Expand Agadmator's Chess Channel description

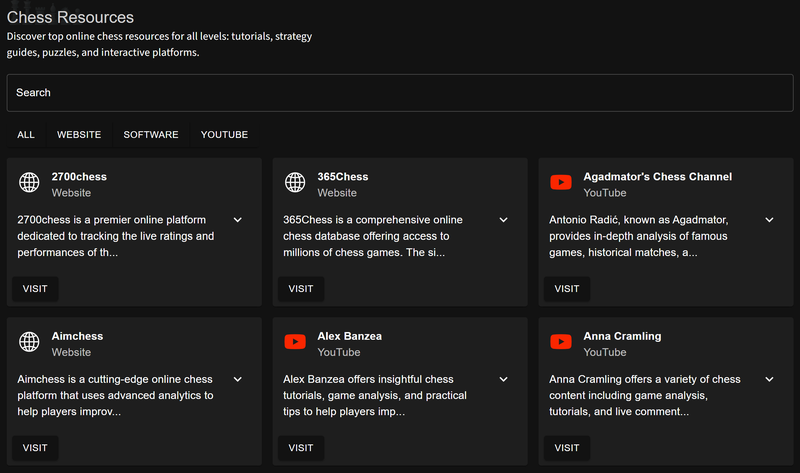coord(770,220)
